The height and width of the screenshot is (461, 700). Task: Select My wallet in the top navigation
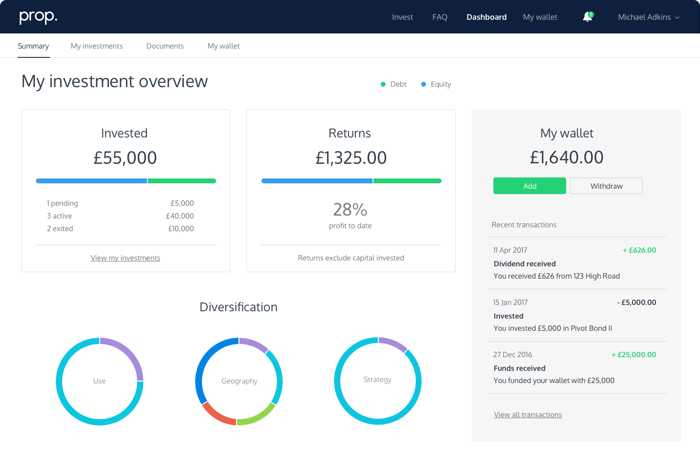pos(541,17)
